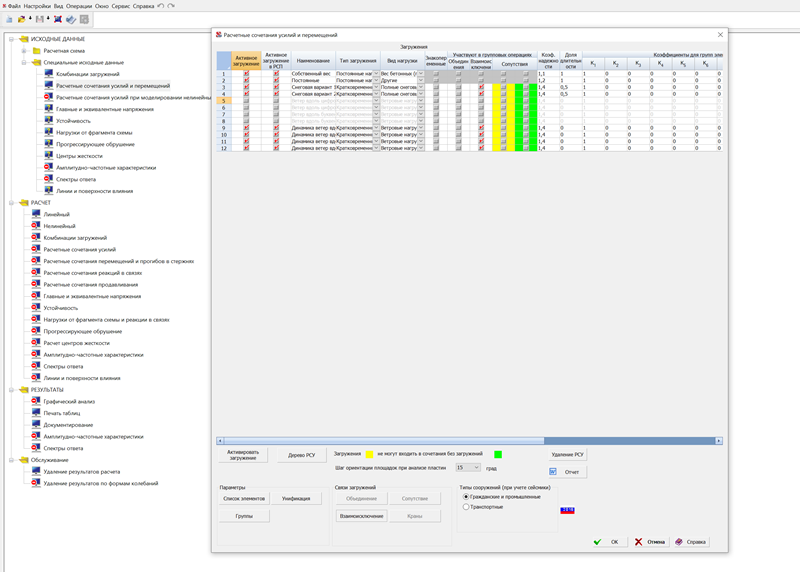Toggle Активное загружение checkbox in row 1

246,73
